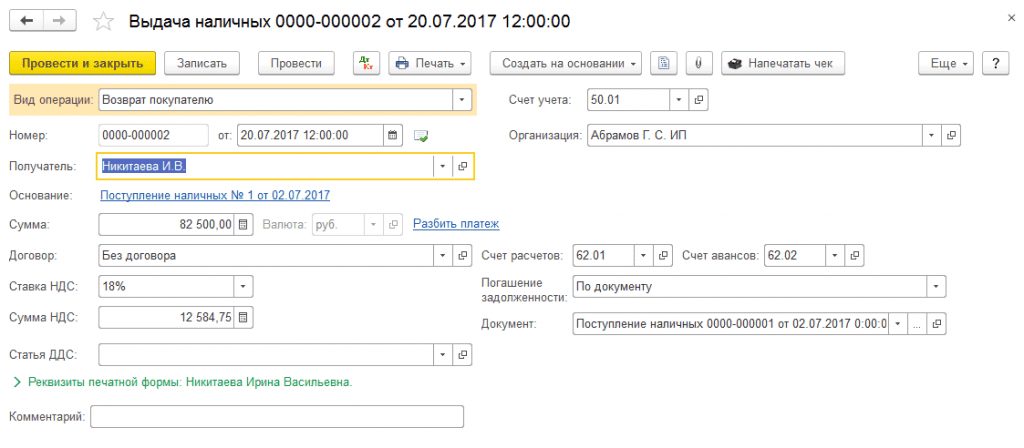This screenshot has height=448, width=1024.
Task: Expand Документ field dropdown arrow
Action: [899, 323]
